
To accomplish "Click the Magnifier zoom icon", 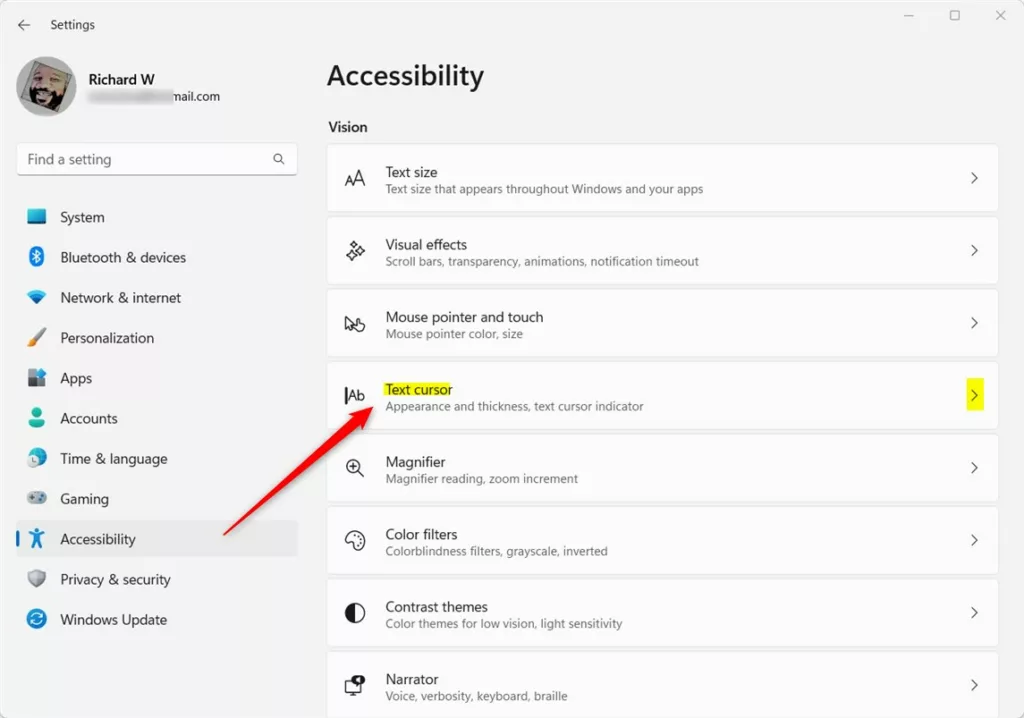I will click(x=355, y=468).
